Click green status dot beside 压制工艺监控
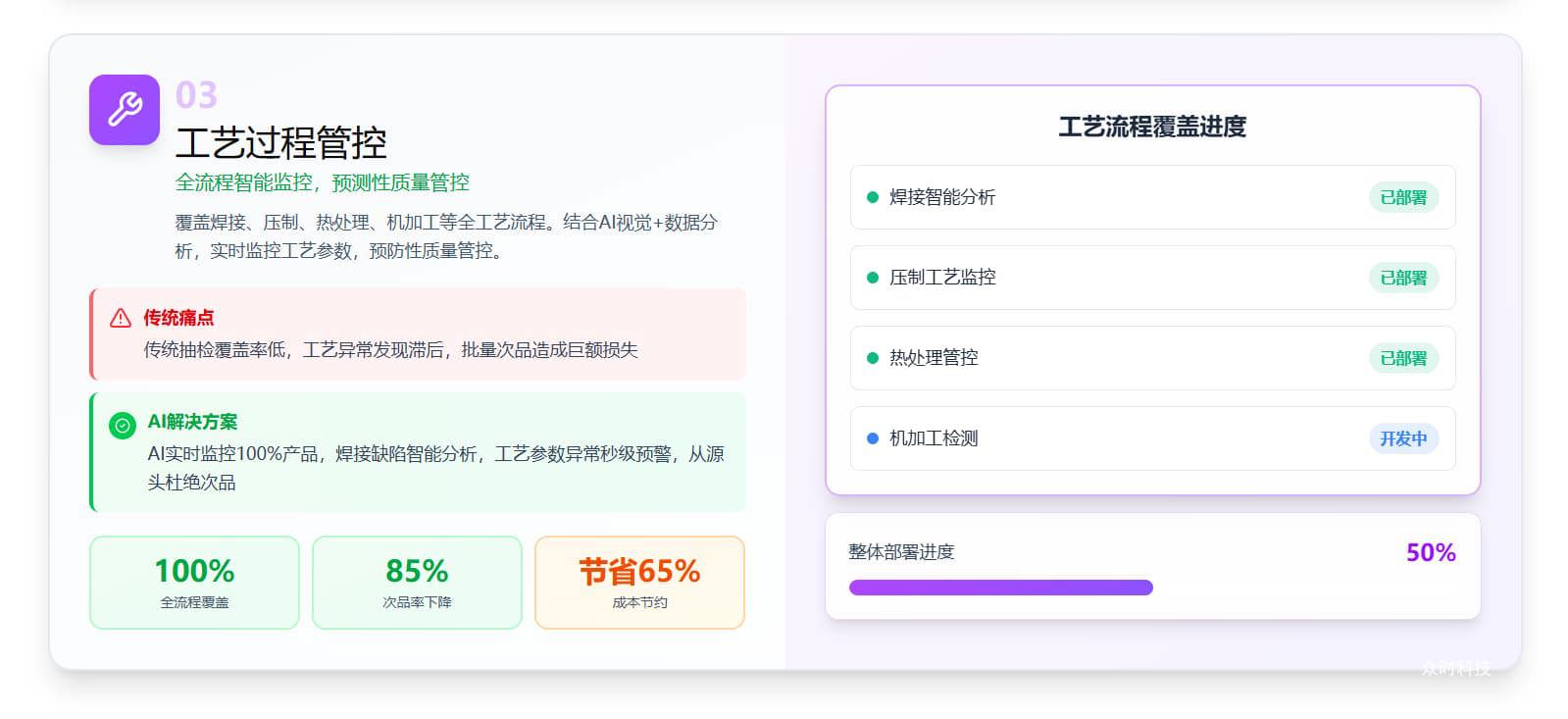This screenshot has width=1568, height=719. 873,278
